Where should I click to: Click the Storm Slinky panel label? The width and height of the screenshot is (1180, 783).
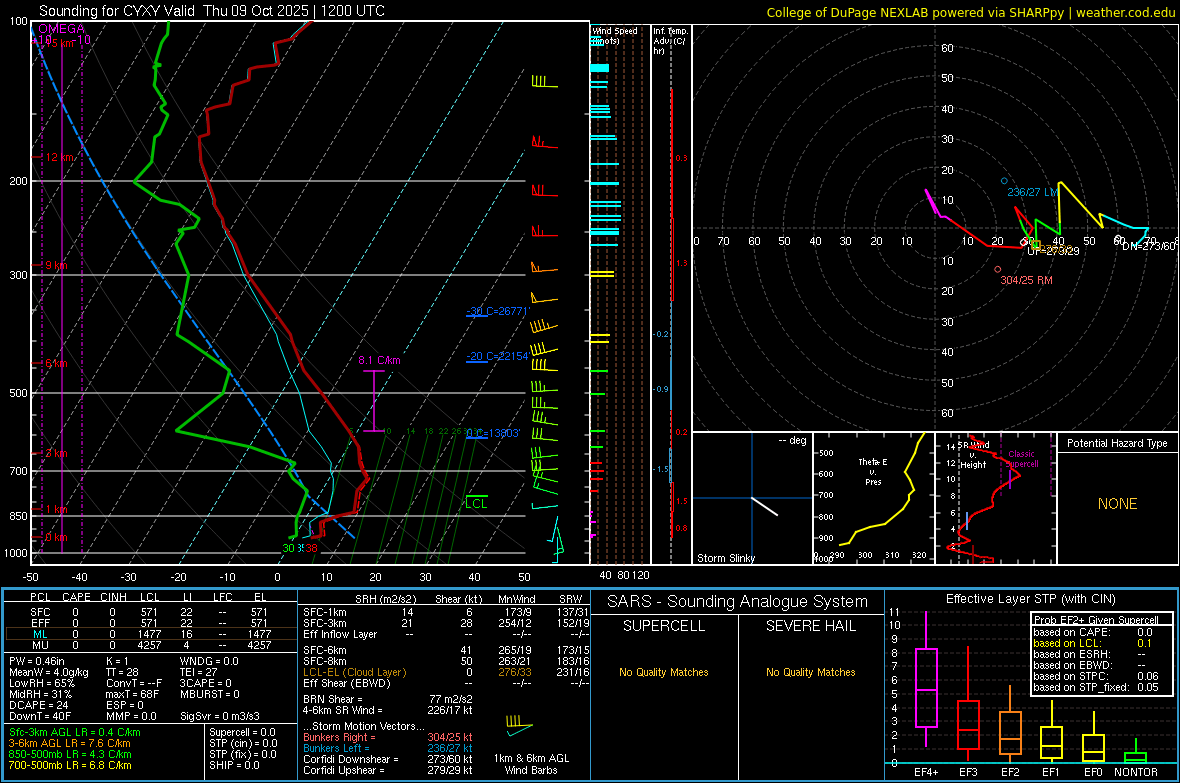tap(726, 558)
